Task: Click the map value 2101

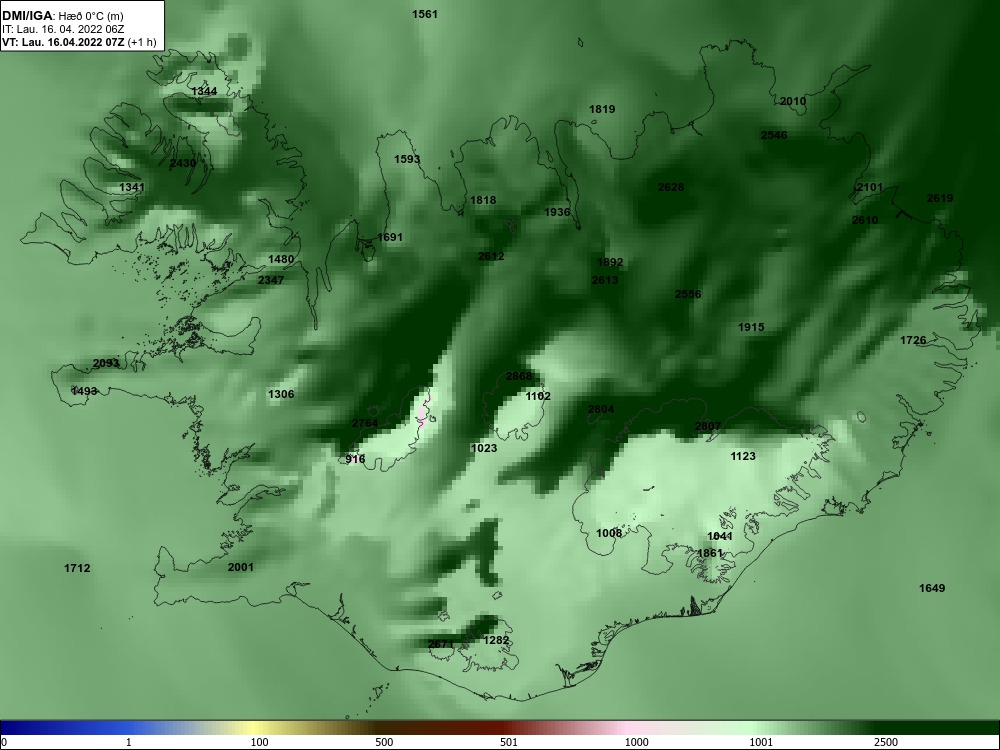Action: click(870, 188)
